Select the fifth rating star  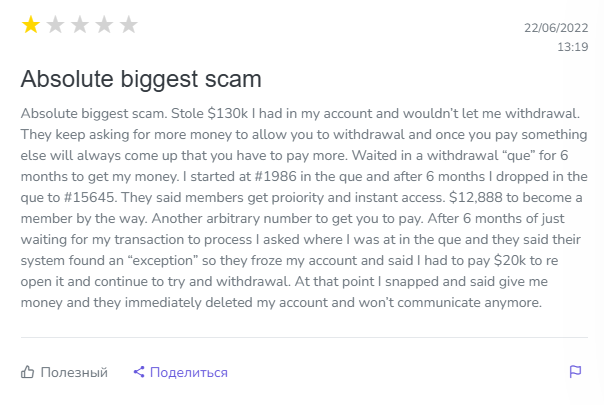(x=128, y=25)
